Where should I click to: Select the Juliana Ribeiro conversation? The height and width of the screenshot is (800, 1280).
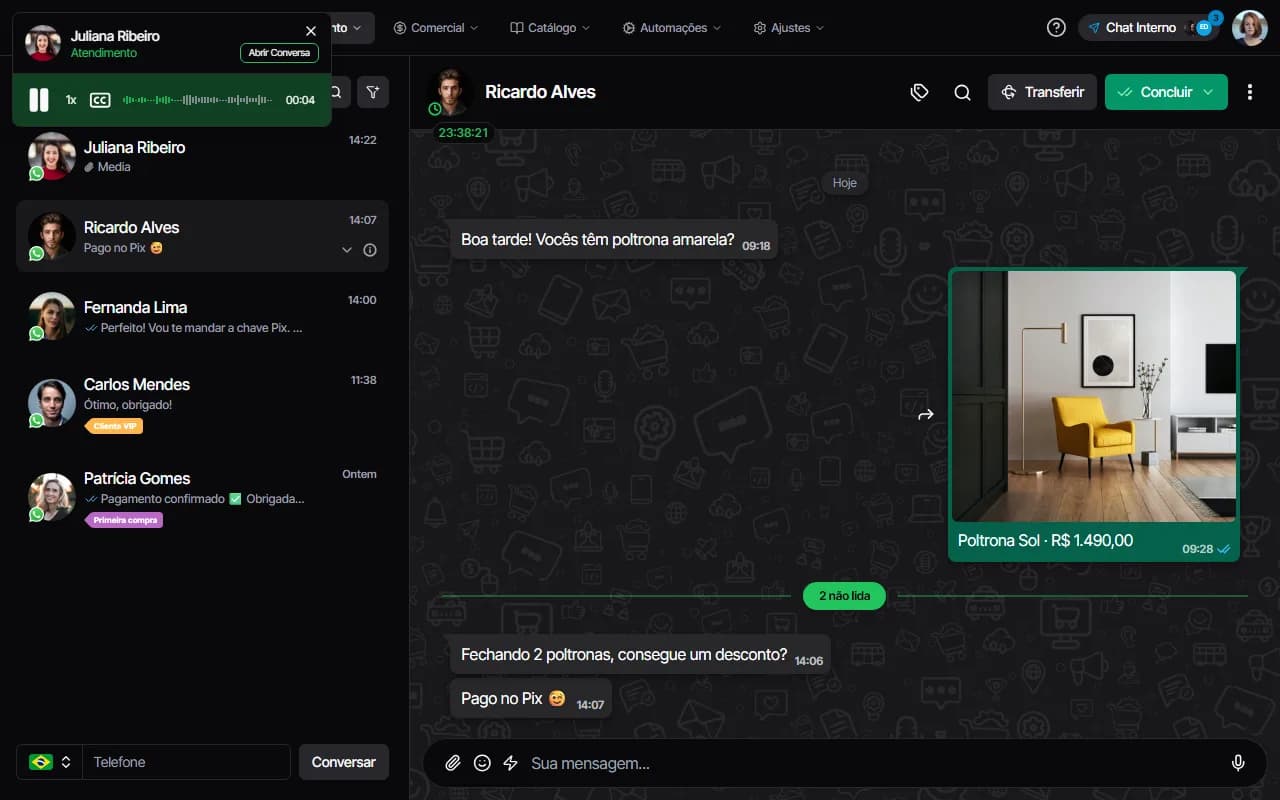tap(202, 156)
